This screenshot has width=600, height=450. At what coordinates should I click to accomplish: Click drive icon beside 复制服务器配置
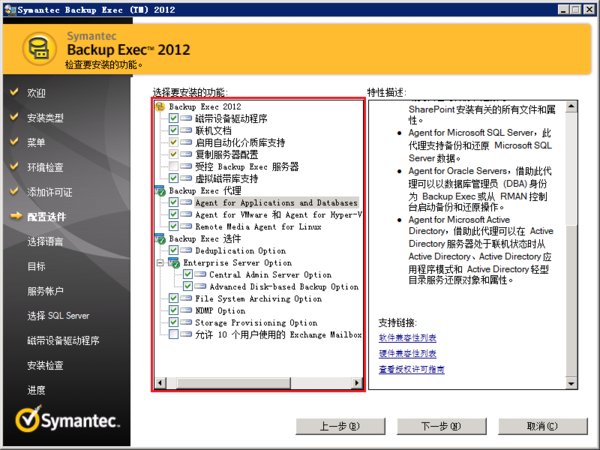point(186,154)
